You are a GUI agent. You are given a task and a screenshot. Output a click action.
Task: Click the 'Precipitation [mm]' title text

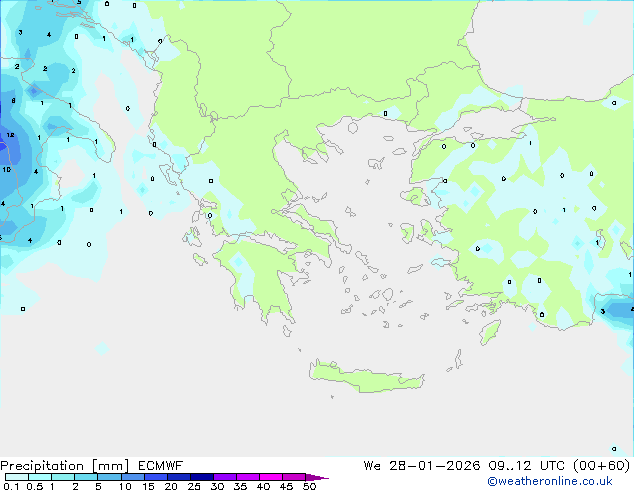pos(65,466)
